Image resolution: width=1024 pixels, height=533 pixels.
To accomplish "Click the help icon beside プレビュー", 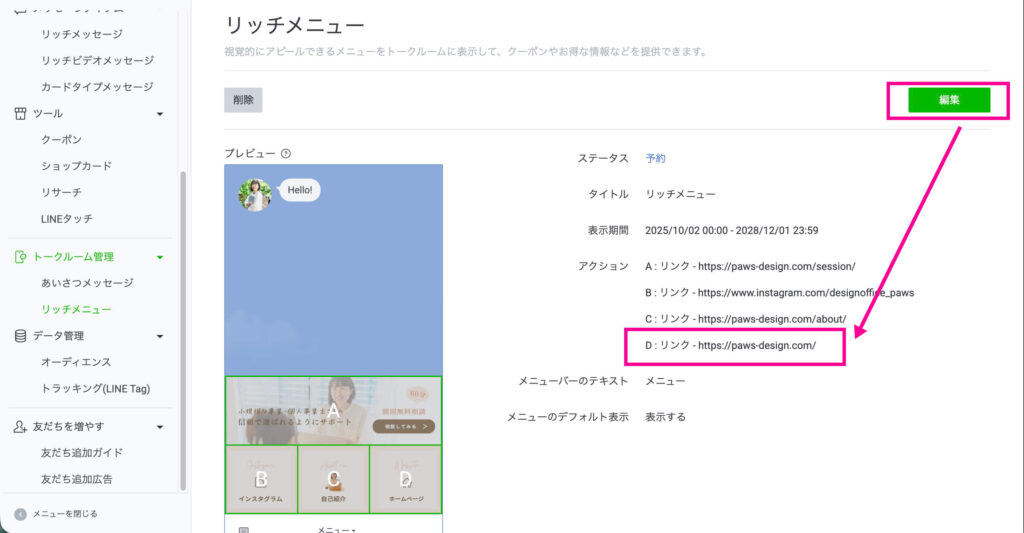I will [x=286, y=154].
